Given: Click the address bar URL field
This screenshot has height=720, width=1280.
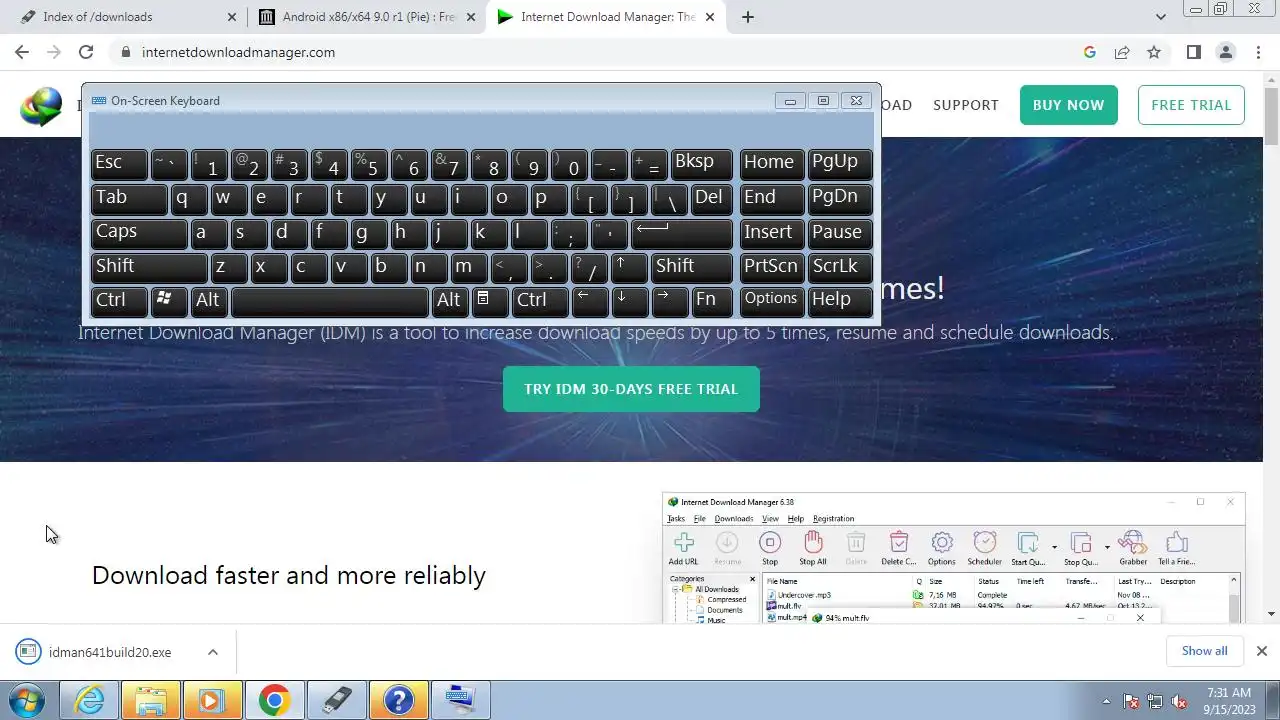Looking at the screenshot, I should 600,52.
